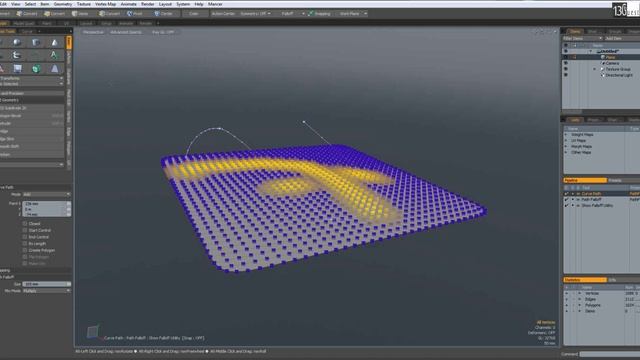Open the Filter Items dropdown
This screenshot has width=640, height=360.
coord(582,38)
